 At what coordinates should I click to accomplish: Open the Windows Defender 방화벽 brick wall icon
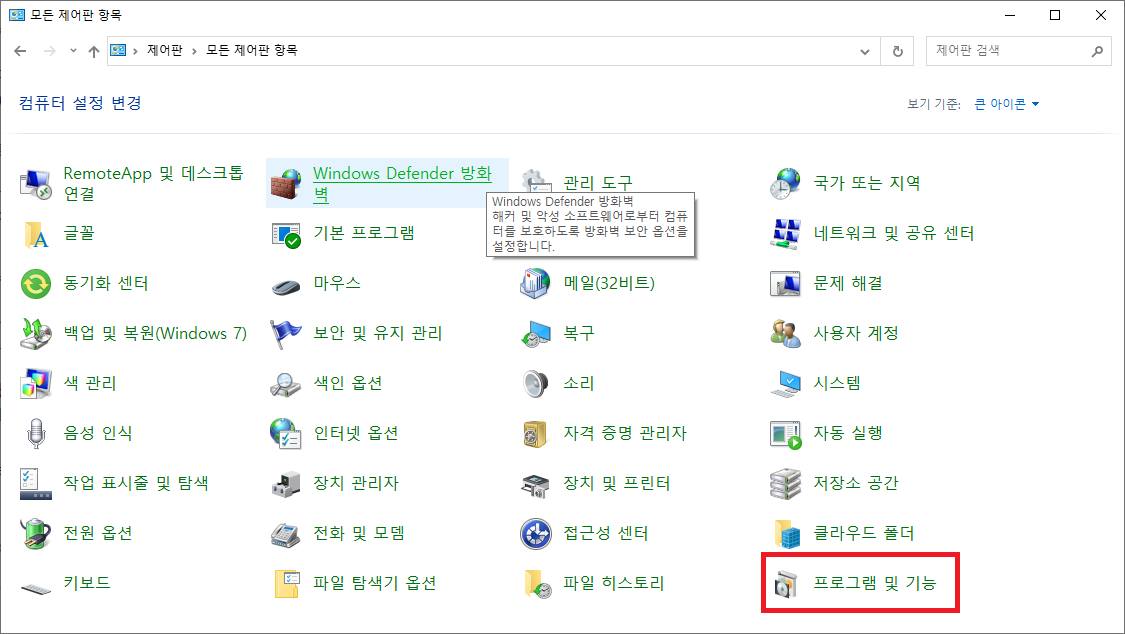tap(286, 184)
